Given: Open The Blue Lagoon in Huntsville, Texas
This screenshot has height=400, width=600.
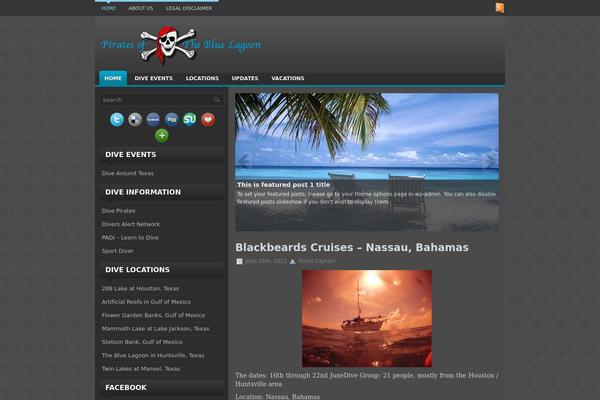Looking at the screenshot, I should pos(153,355).
